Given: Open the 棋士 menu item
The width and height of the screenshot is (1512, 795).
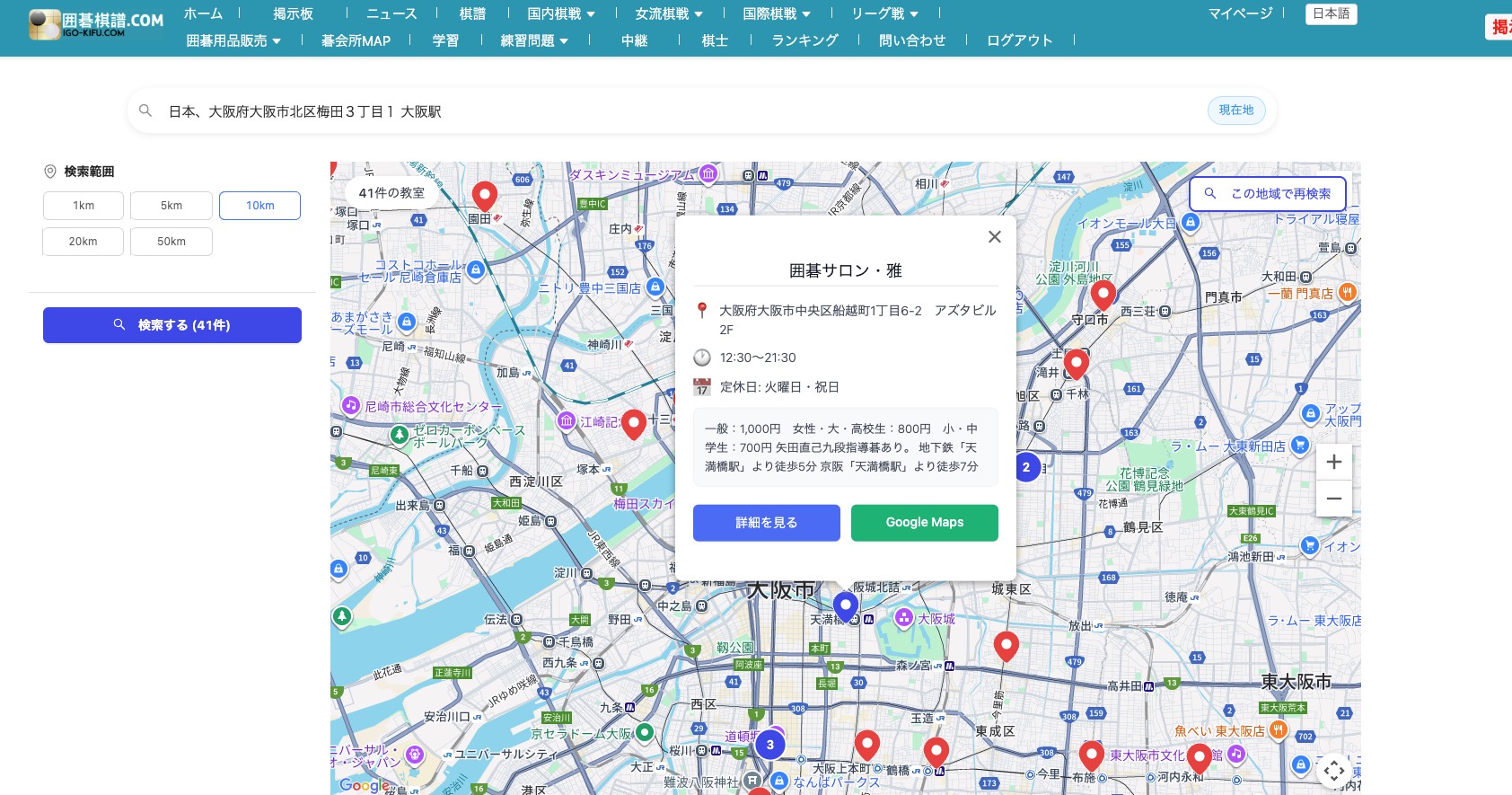Looking at the screenshot, I should (715, 40).
